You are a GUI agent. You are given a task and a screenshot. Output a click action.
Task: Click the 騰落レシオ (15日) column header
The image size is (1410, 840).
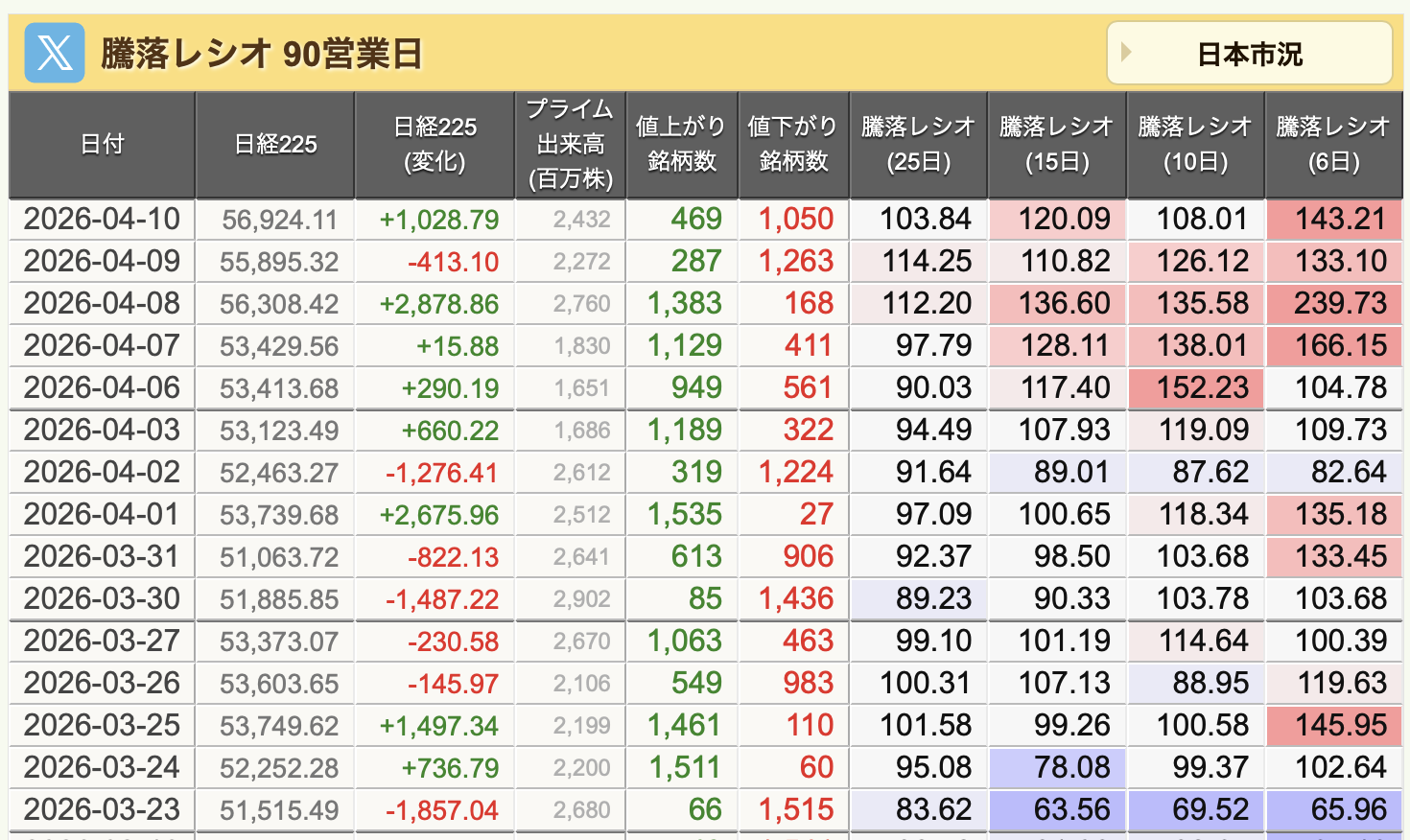click(x=1056, y=145)
